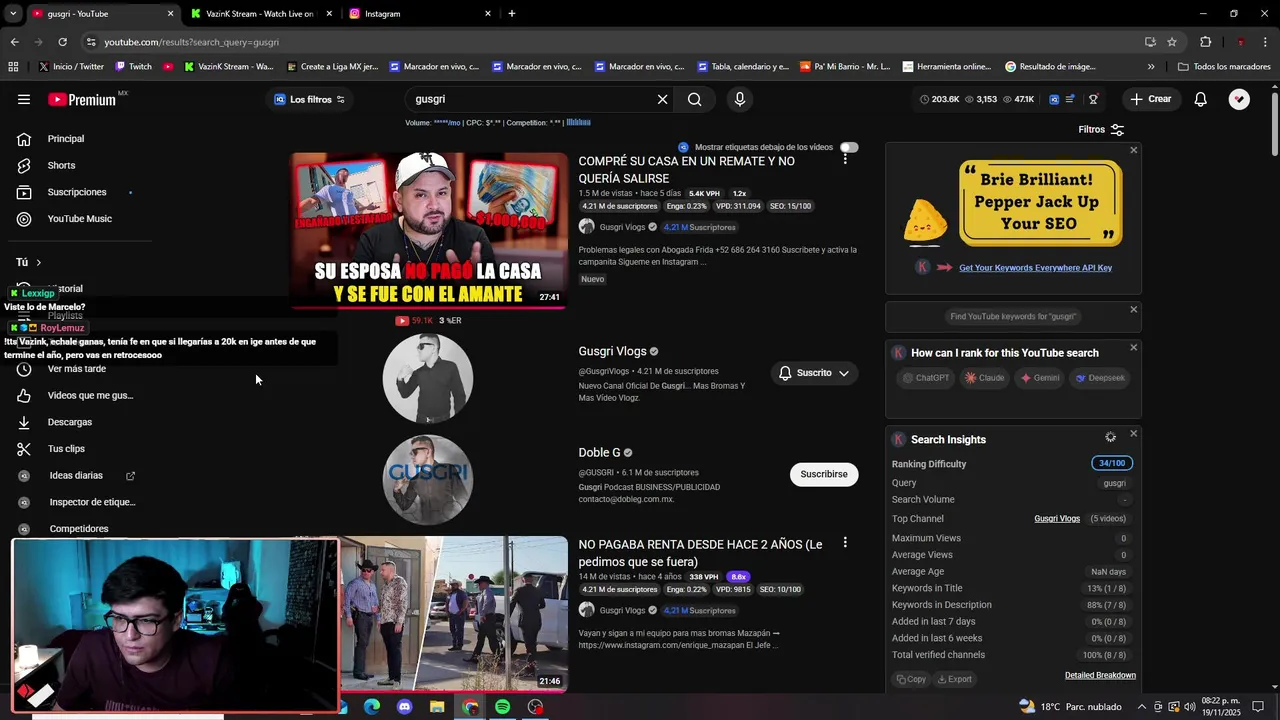This screenshot has width=1280, height=720.
Task: Reload the page
Action: (x=62, y=42)
